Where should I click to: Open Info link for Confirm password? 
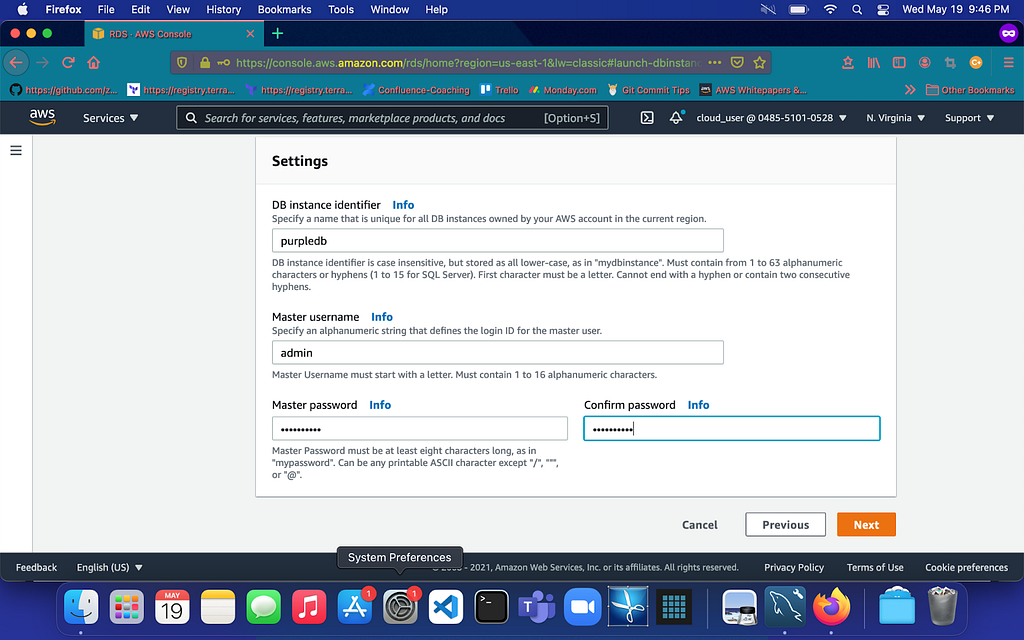point(698,405)
